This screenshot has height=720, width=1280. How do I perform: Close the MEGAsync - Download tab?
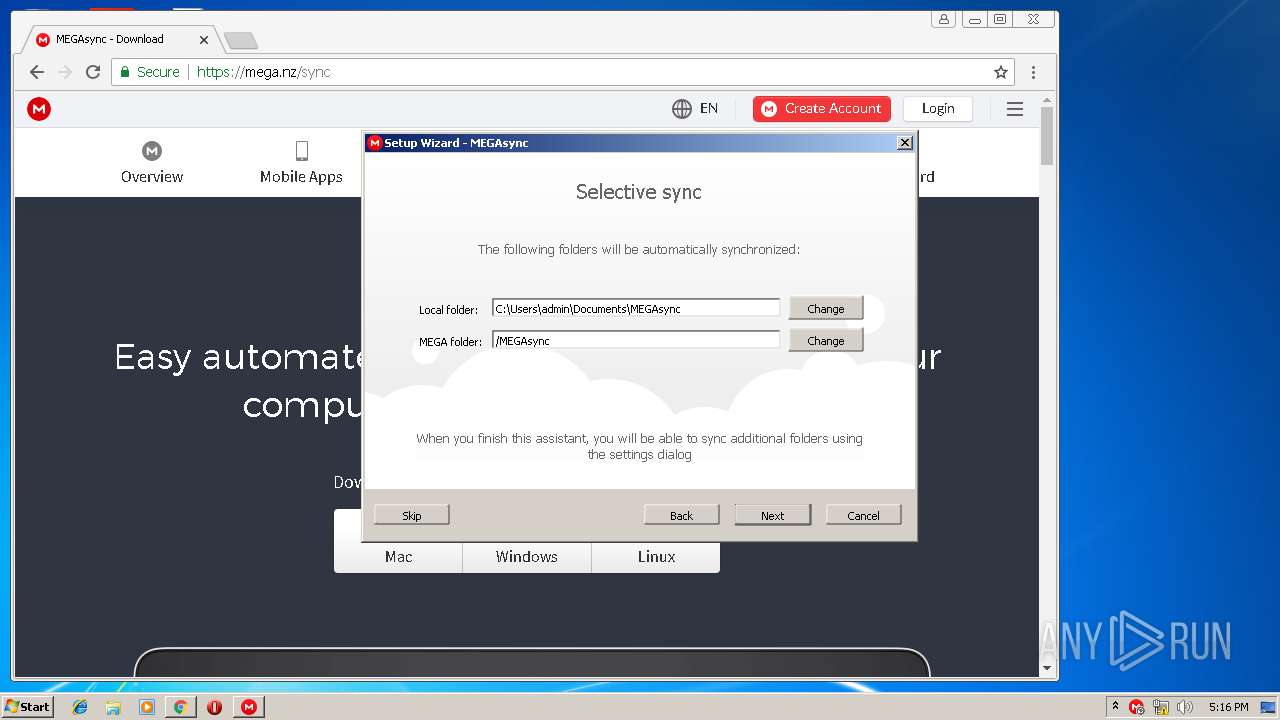coord(204,40)
